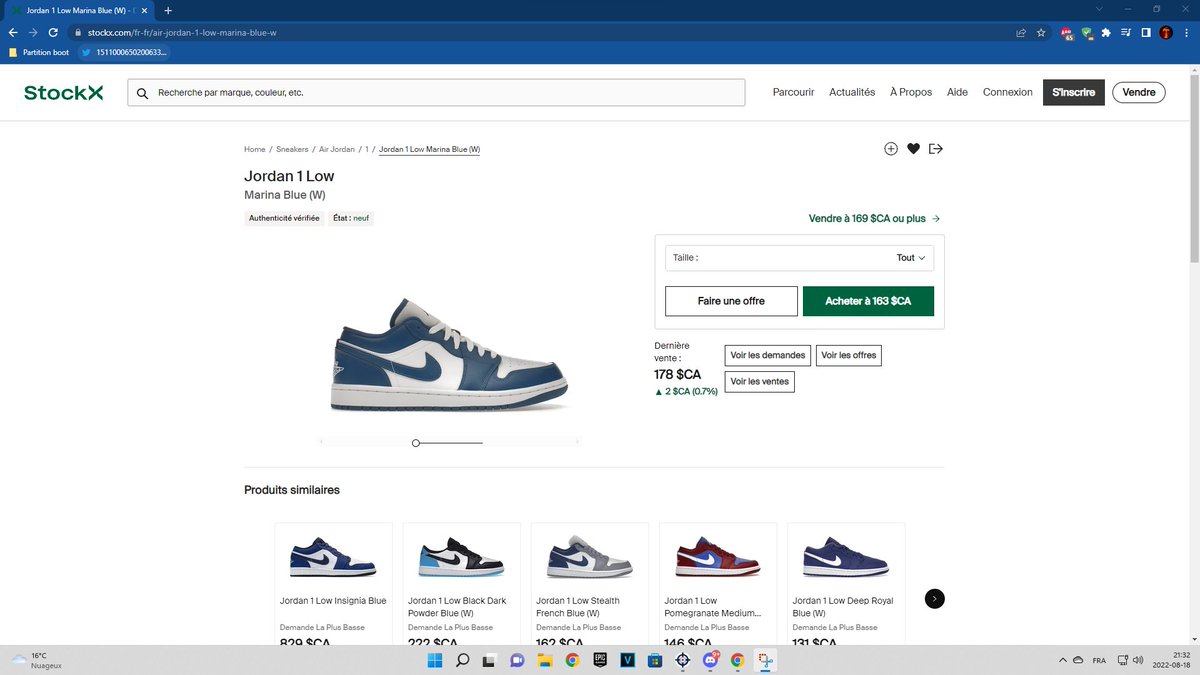Click share-page icon in address bar
The width and height of the screenshot is (1200, 675).
pyautogui.click(x=1021, y=32)
